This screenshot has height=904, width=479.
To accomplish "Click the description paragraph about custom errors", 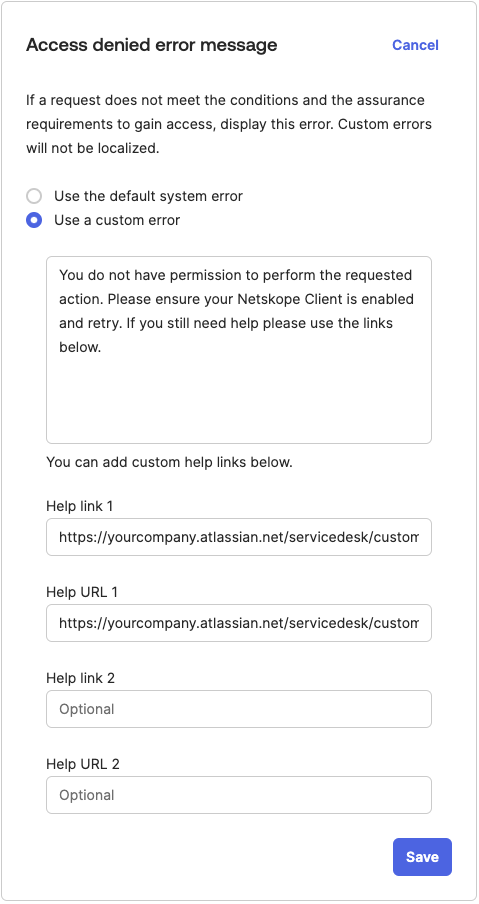I will click(229, 125).
